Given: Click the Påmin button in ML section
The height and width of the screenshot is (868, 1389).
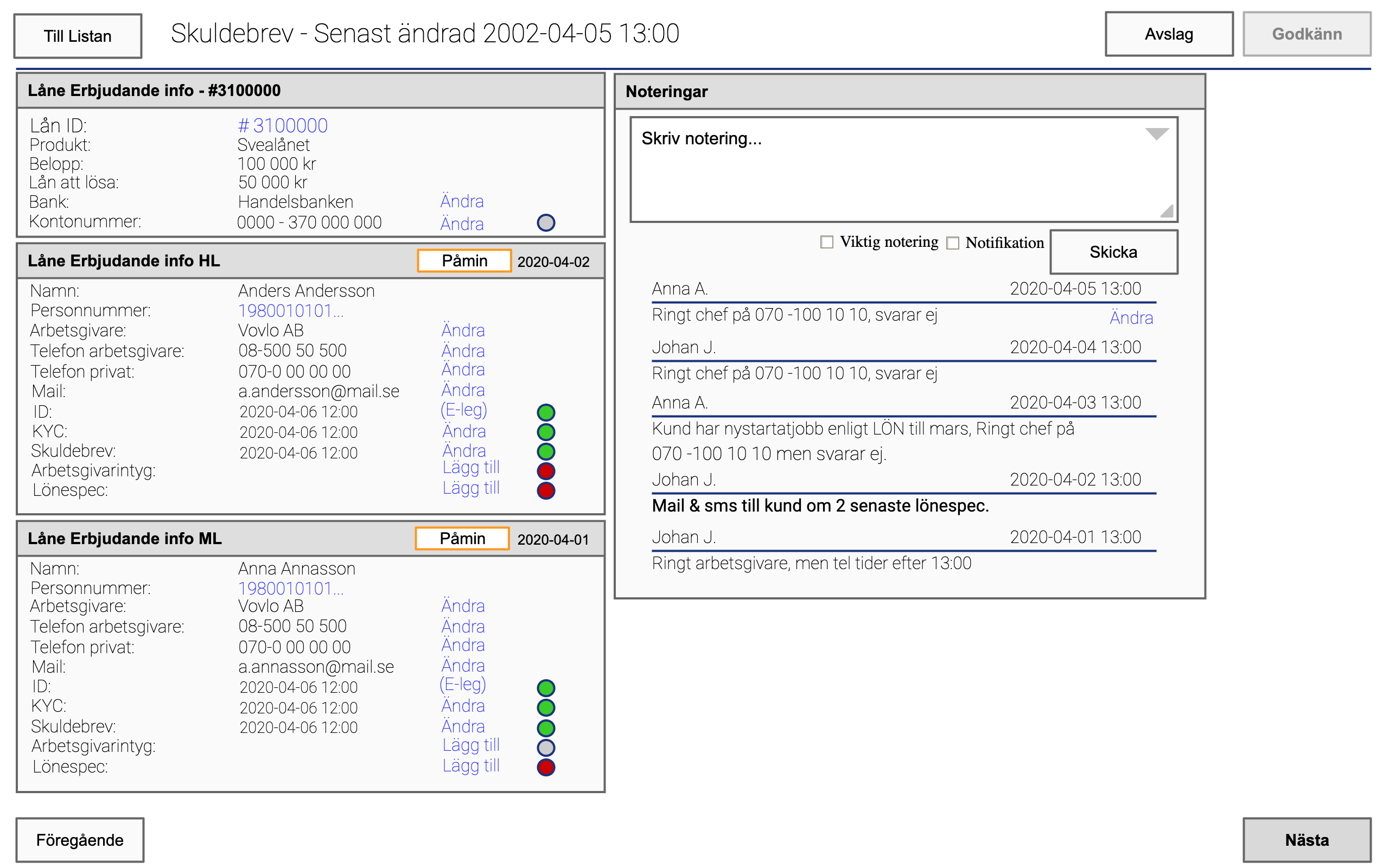Looking at the screenshot, I should coord(462,539).
